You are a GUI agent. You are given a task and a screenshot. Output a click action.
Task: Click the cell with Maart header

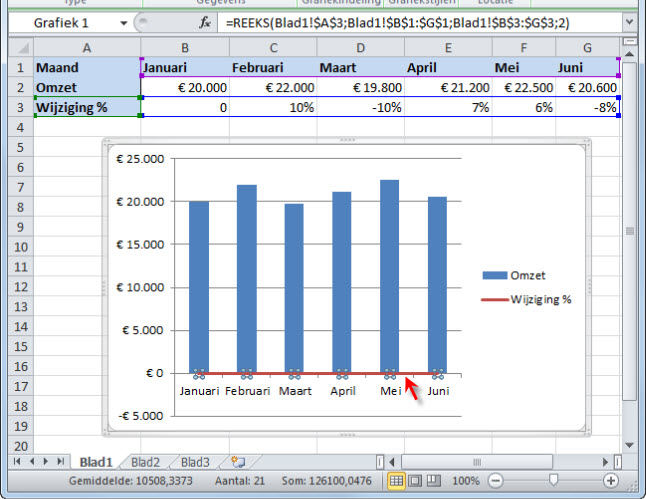click(360, 67)
